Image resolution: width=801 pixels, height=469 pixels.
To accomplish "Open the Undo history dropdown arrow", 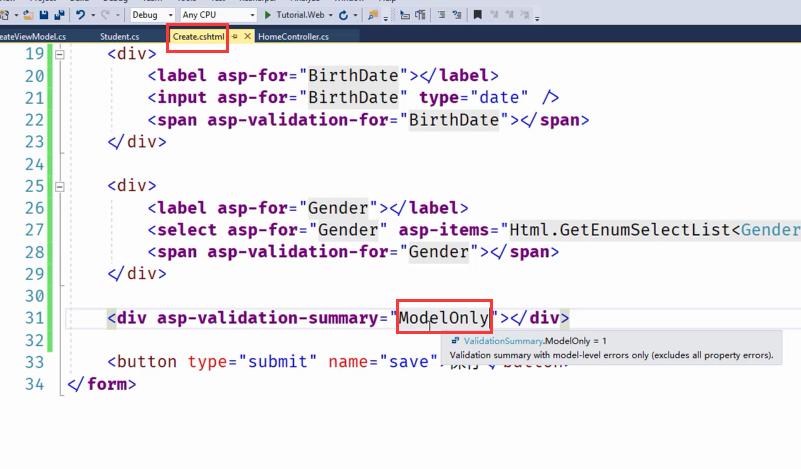I will [93, 15].
